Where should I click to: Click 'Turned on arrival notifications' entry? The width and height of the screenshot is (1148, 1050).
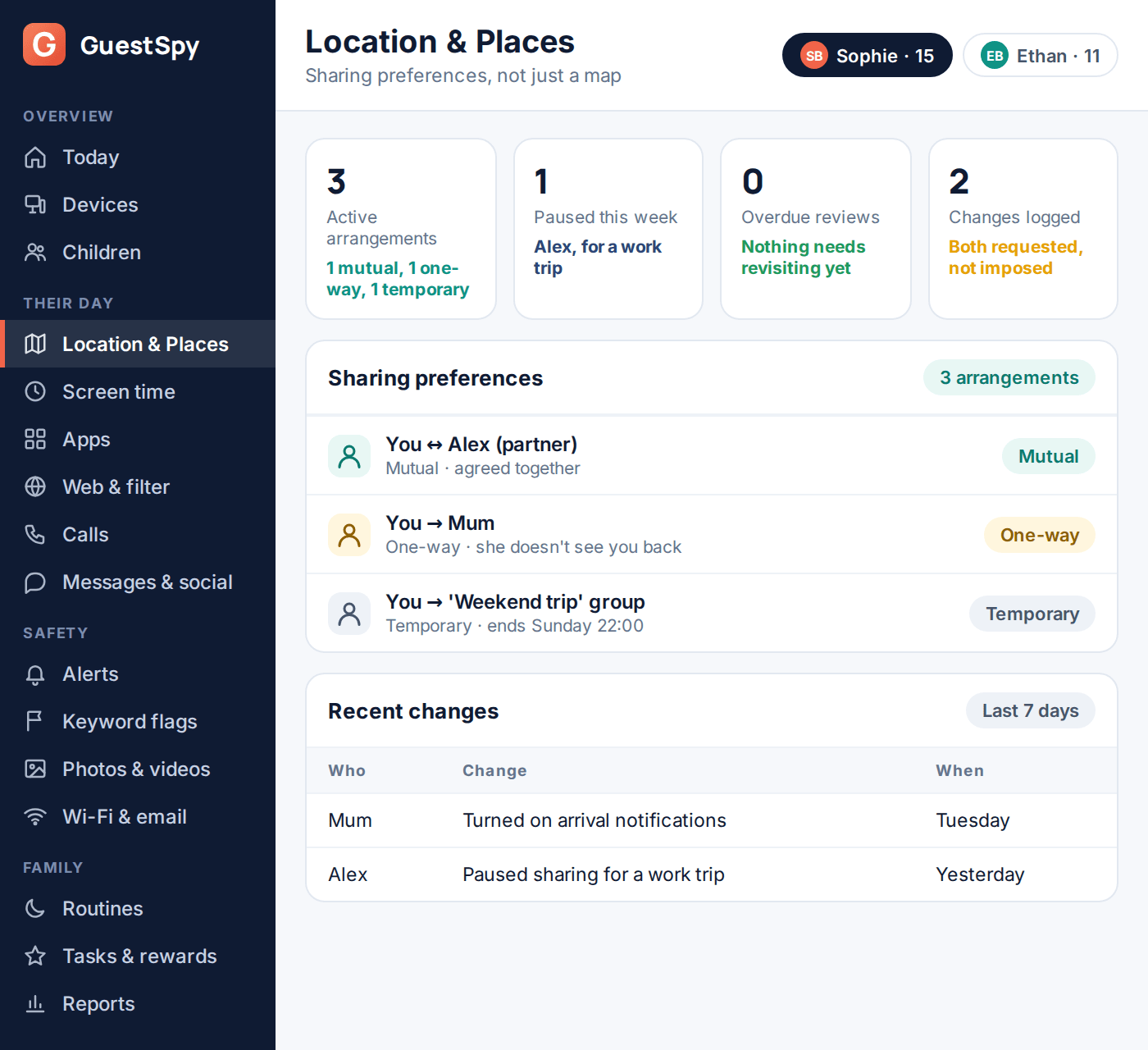coord(594,820)
